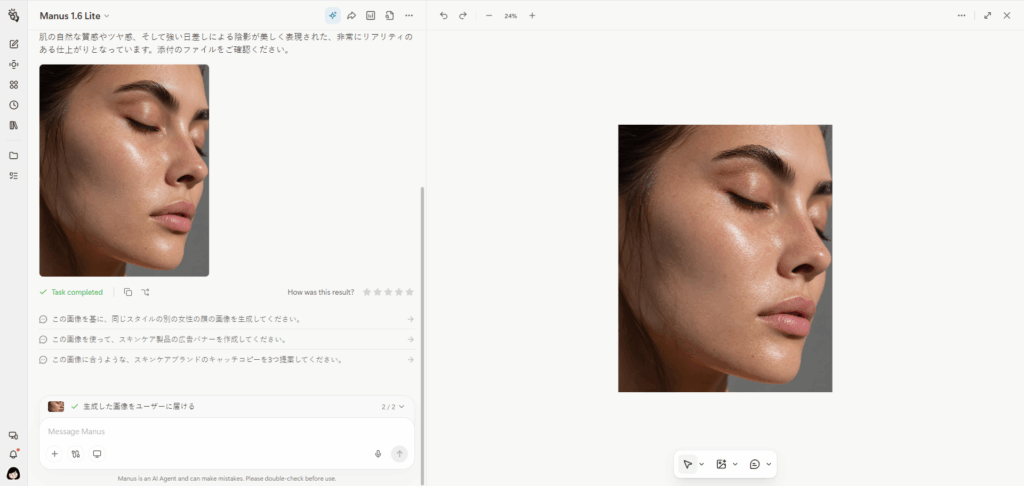Open the agent icon below compose in sidebar
This screenshot has height=486, width=1024.
pos(14,65)
